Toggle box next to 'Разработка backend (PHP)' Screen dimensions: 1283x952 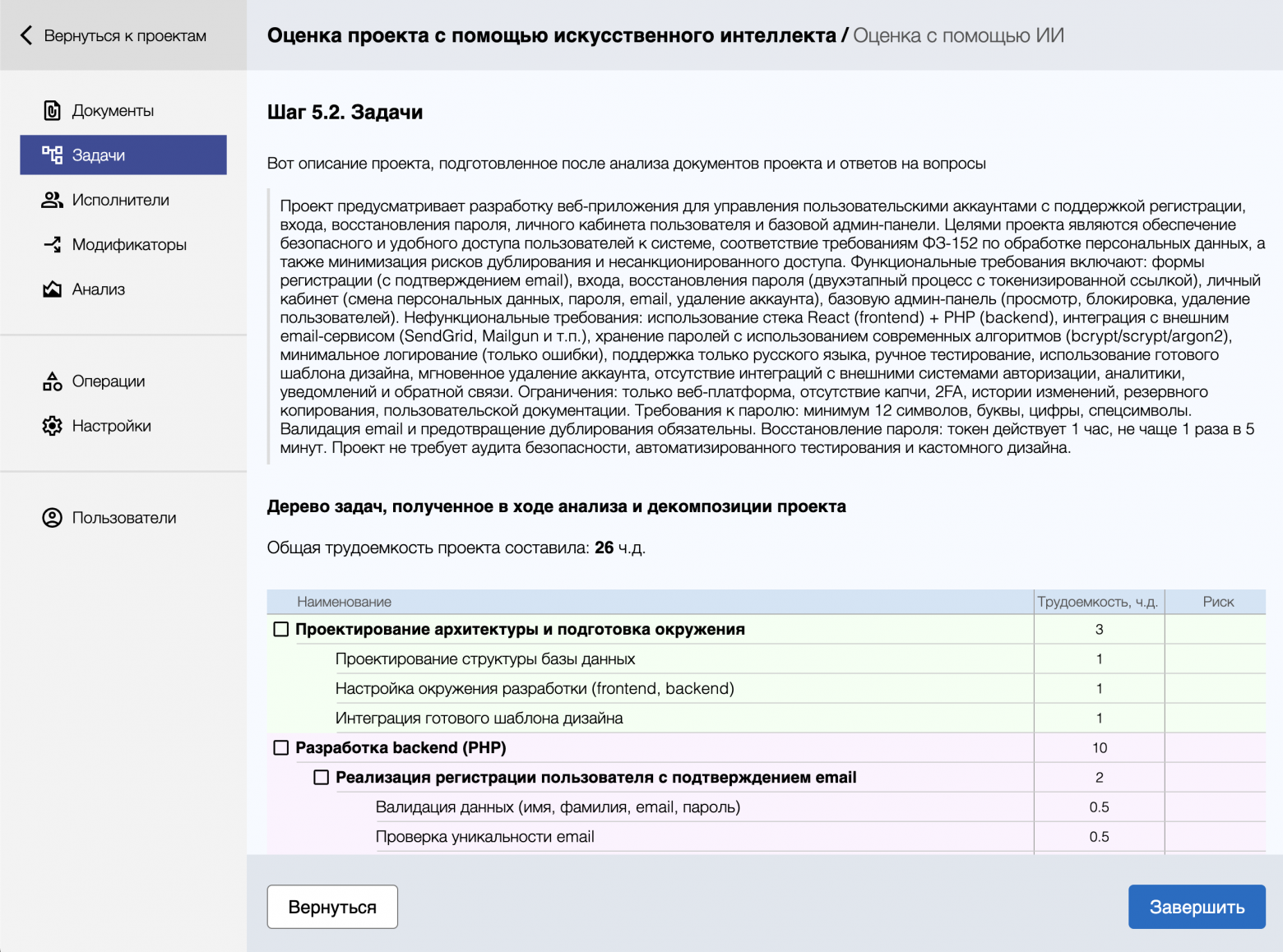pos(281,748)
